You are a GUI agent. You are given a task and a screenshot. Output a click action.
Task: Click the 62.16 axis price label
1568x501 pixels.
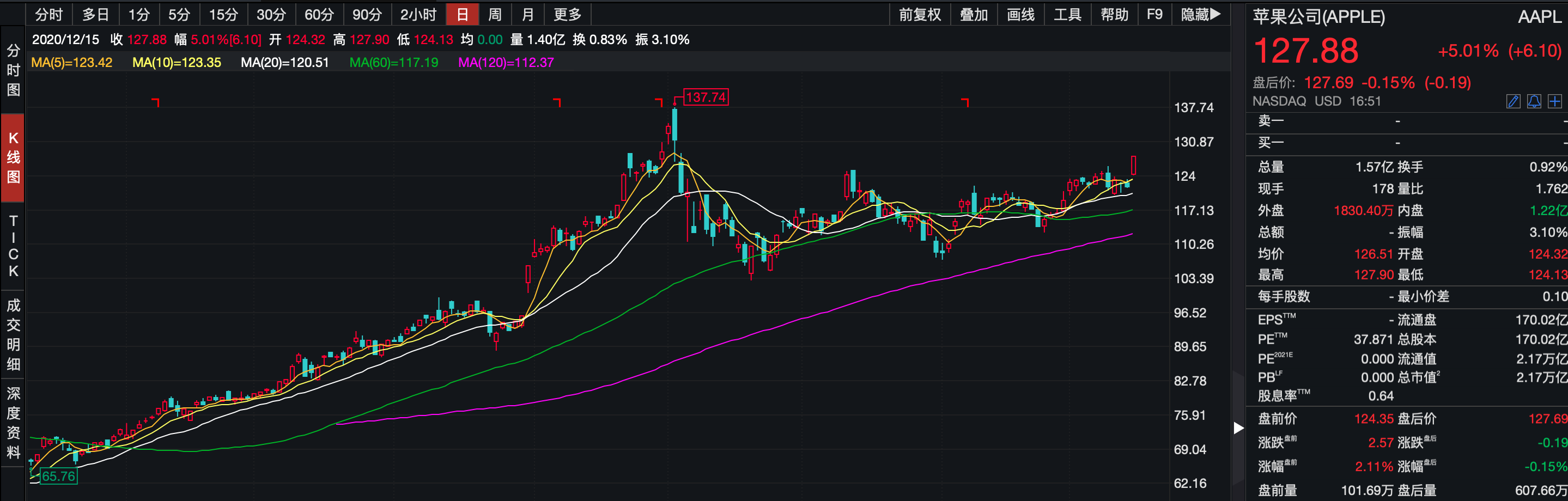pos(1189,484)
